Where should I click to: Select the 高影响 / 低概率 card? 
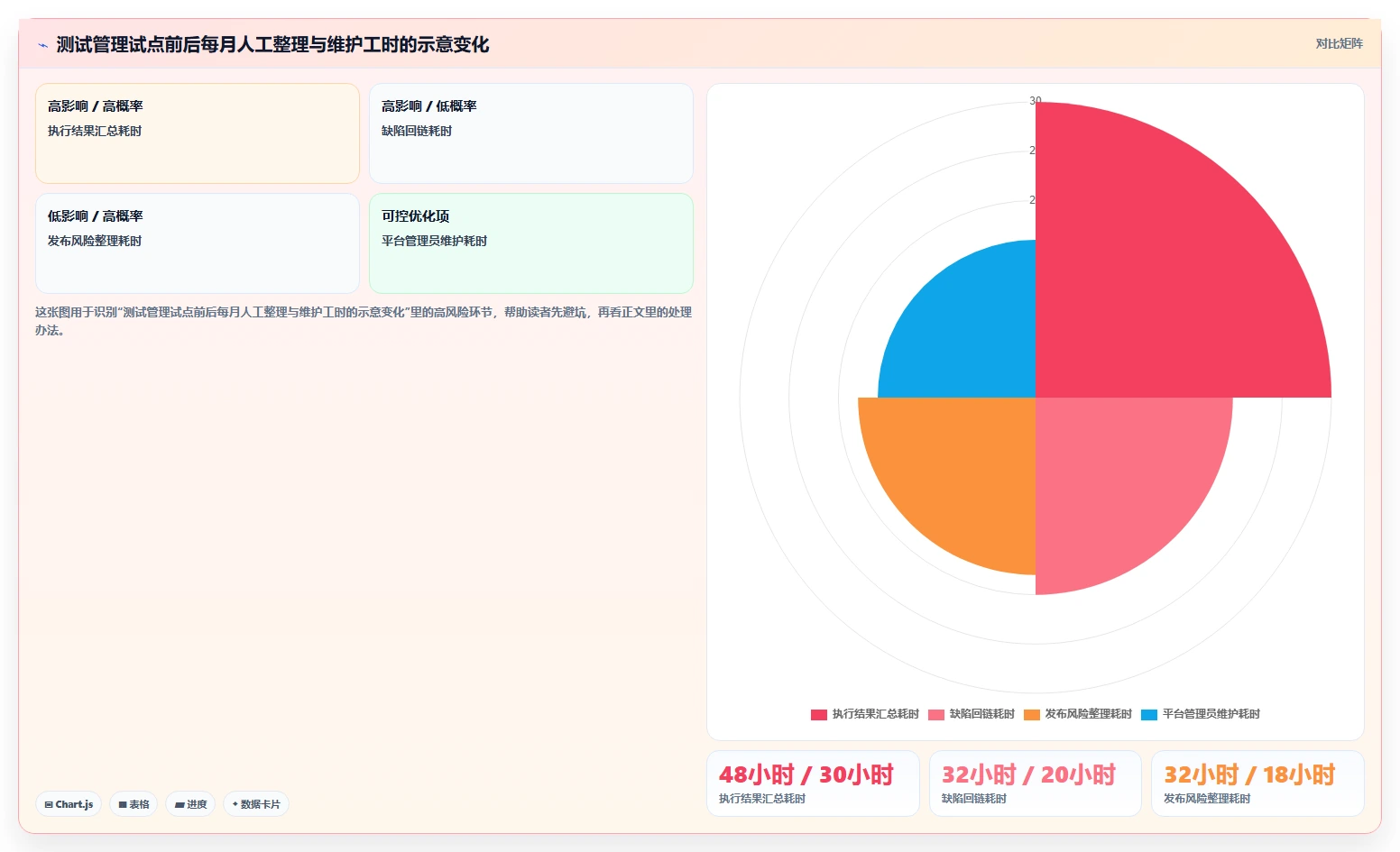[x=531, y=133]
